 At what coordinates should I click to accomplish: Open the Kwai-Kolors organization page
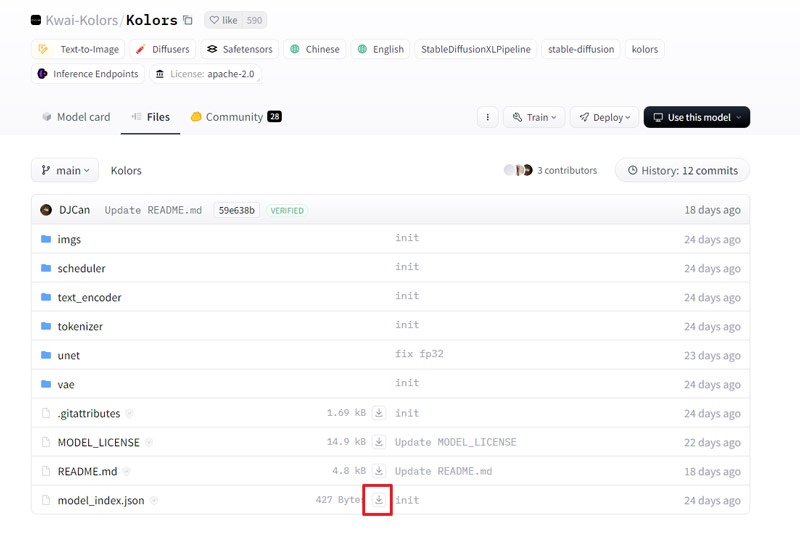coord(81,20)
